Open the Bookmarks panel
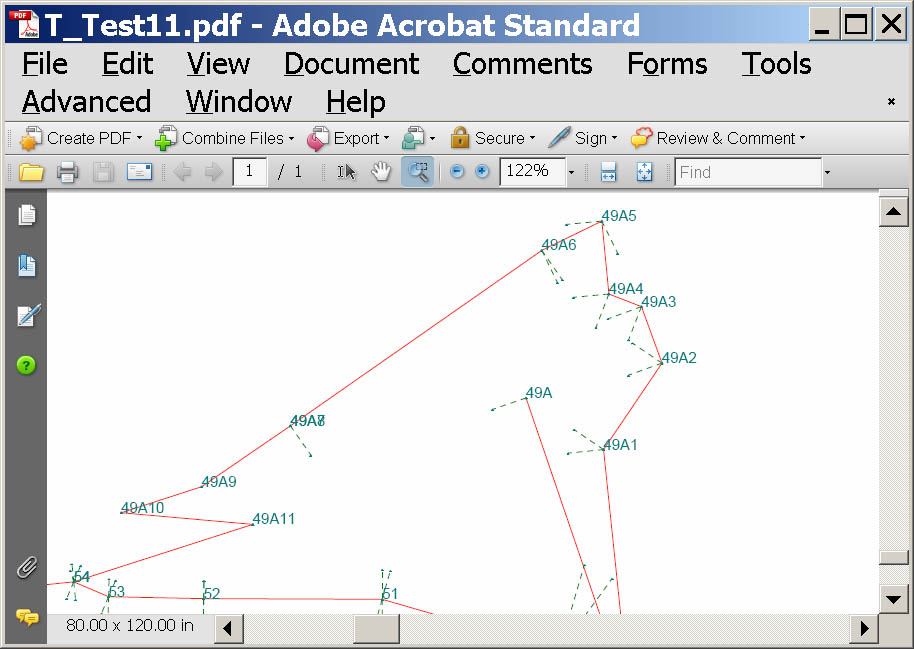Viewport: 914px width, 649px height. click(27, 266)
